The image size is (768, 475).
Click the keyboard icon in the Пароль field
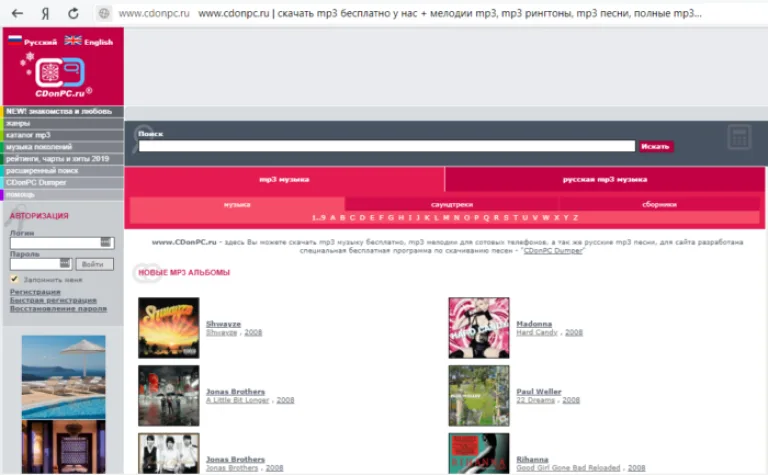point(65,263)
